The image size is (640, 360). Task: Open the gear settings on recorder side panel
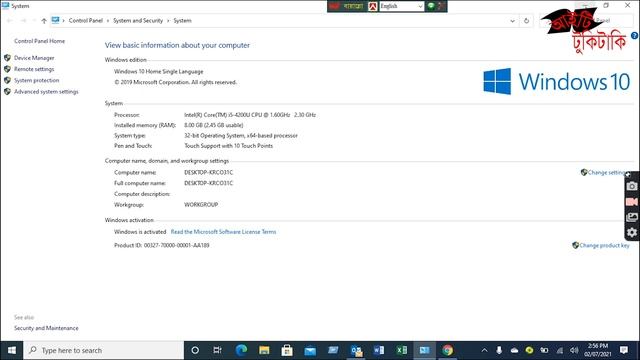coord(632,232)
